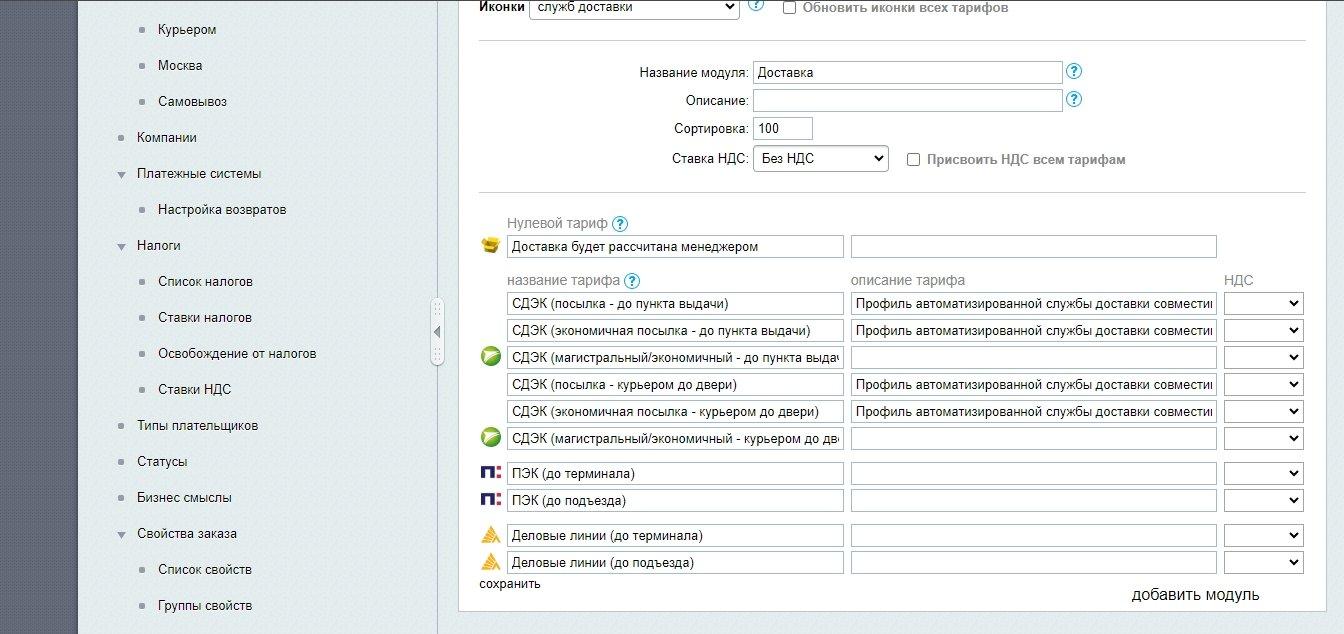Open Ставки НДС in sidebar menu
This screenshot has width=1344, height=634.
point(194,390)
